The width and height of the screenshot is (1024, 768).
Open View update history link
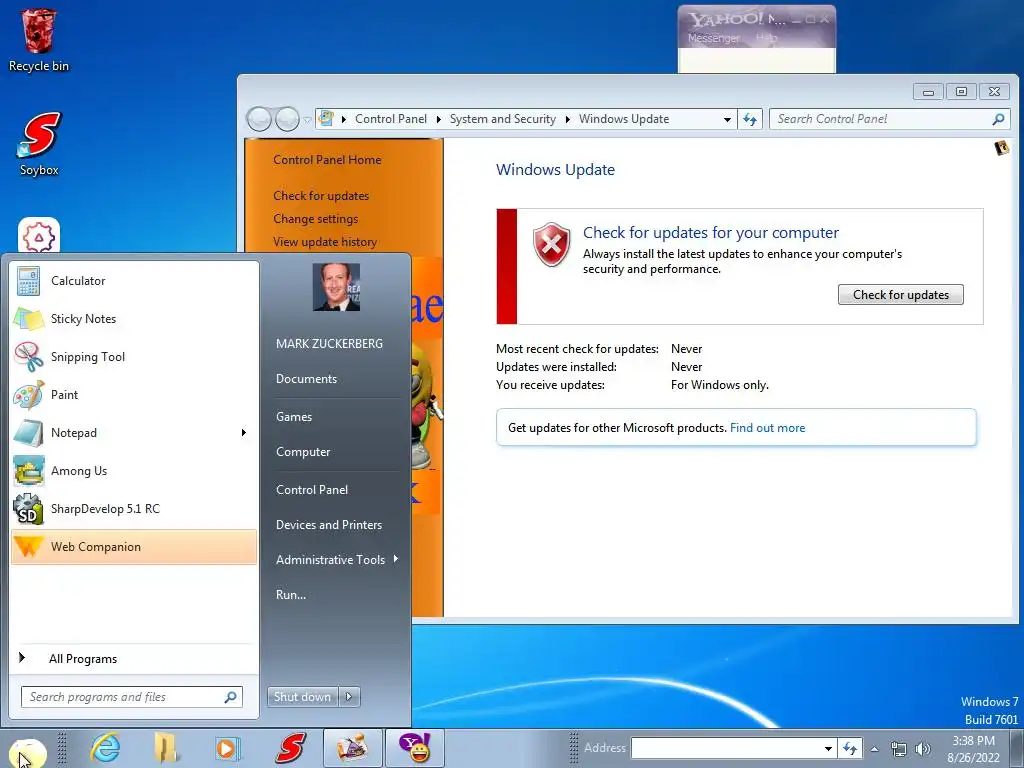click(x=325, y=242)
